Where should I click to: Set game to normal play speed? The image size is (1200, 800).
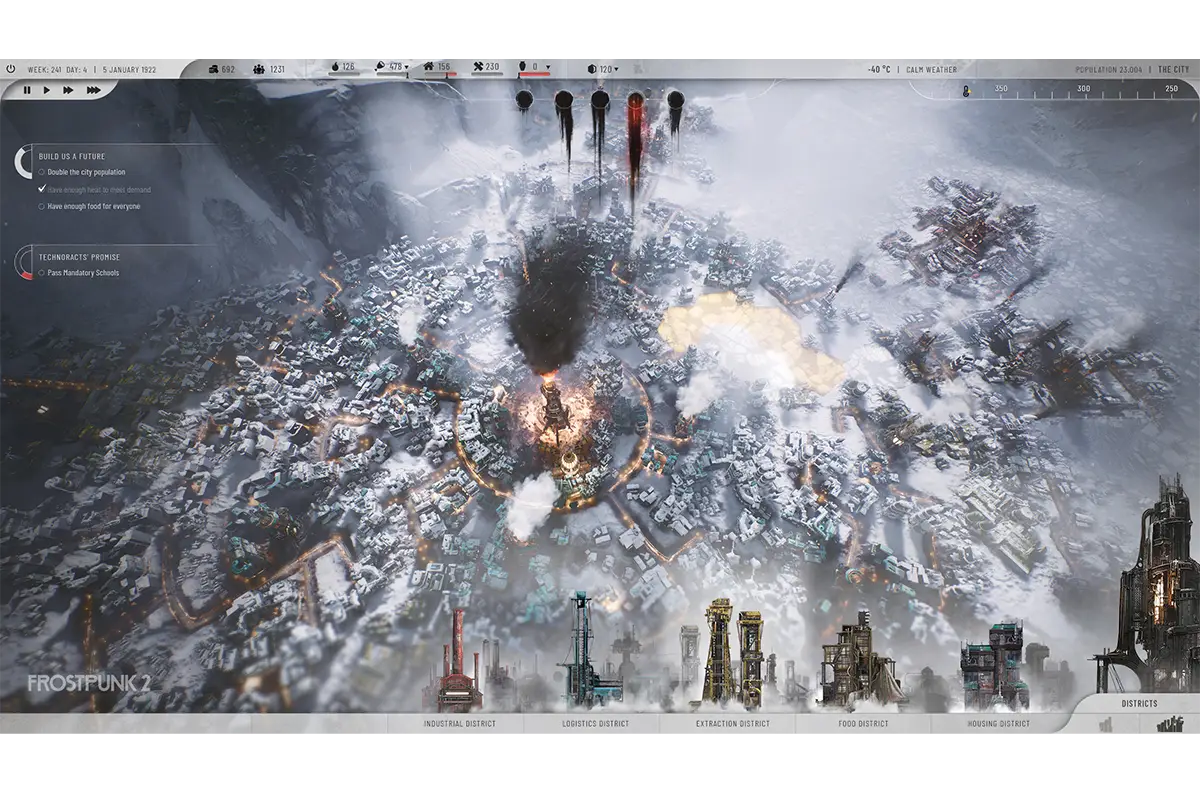pyautogui.click(x=47, y=90)
